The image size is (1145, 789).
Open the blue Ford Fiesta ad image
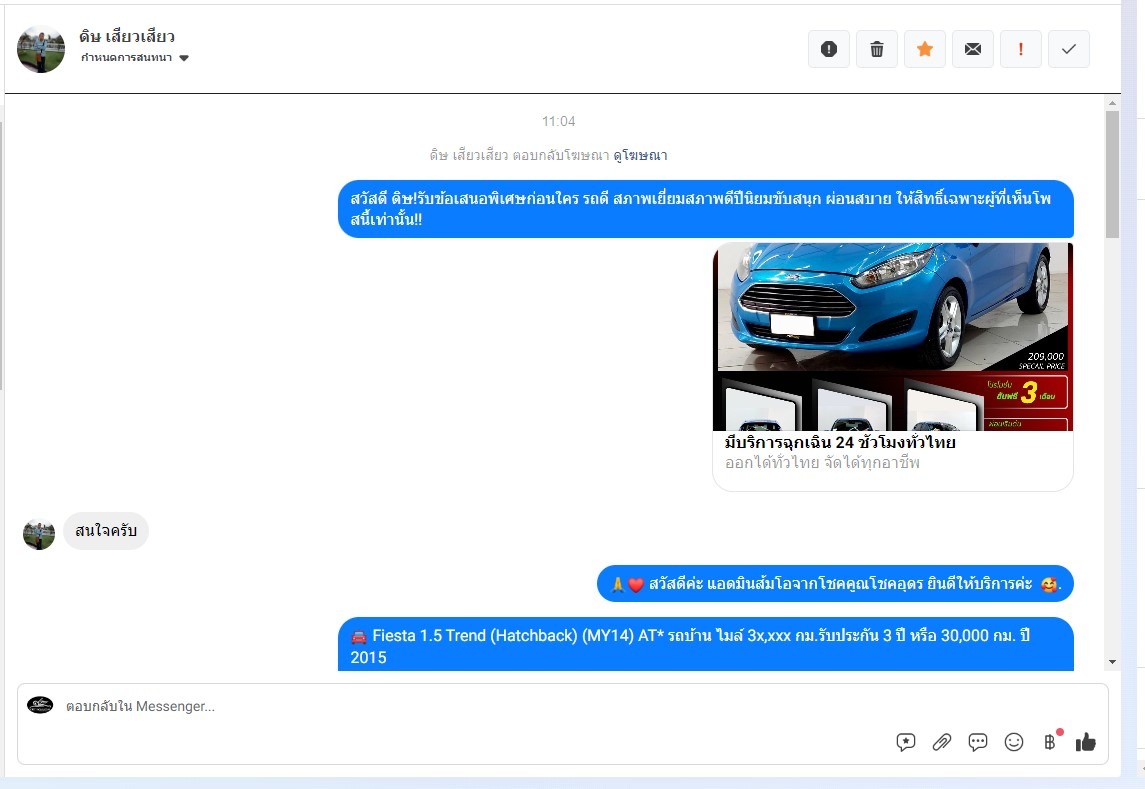coord(893,337)
